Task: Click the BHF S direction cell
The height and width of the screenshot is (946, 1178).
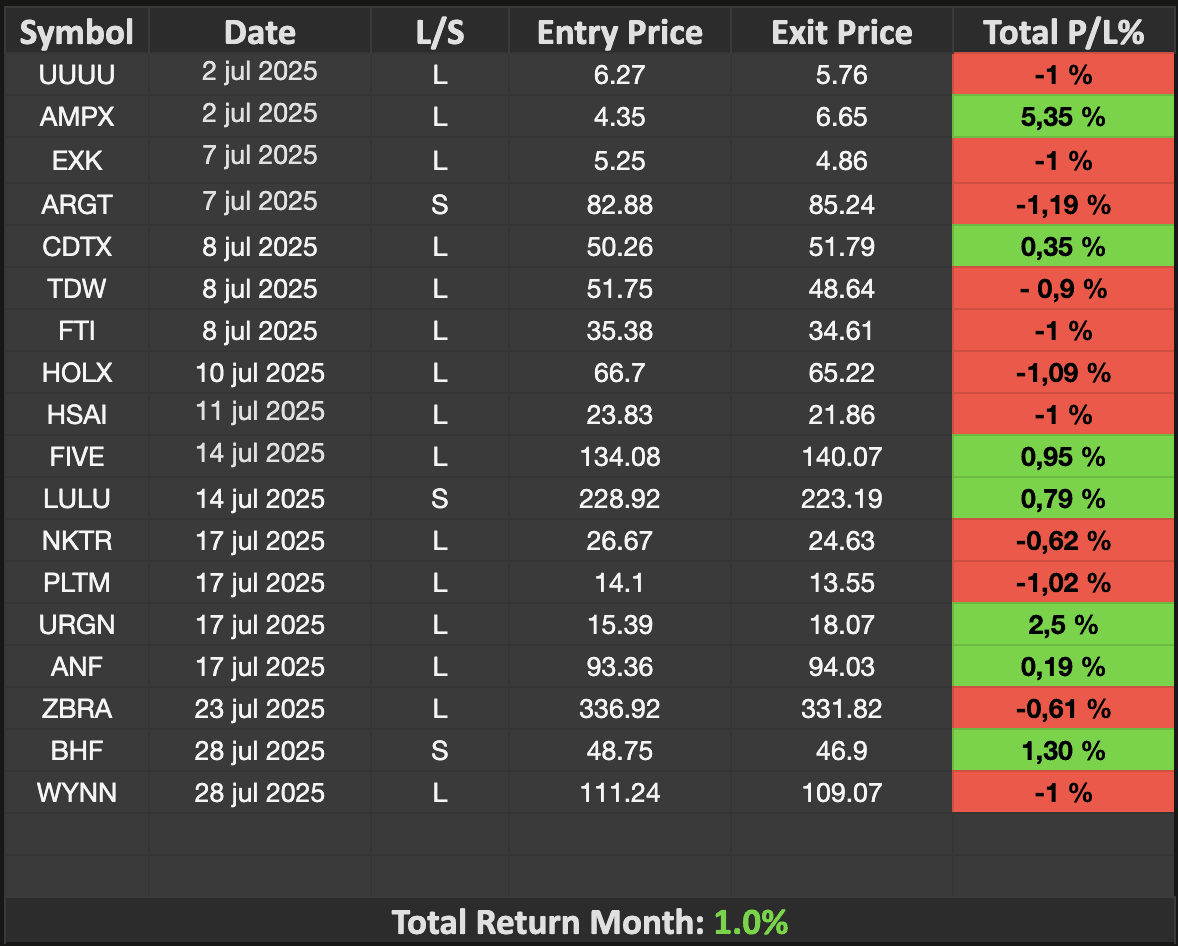Action: point(440,751)
